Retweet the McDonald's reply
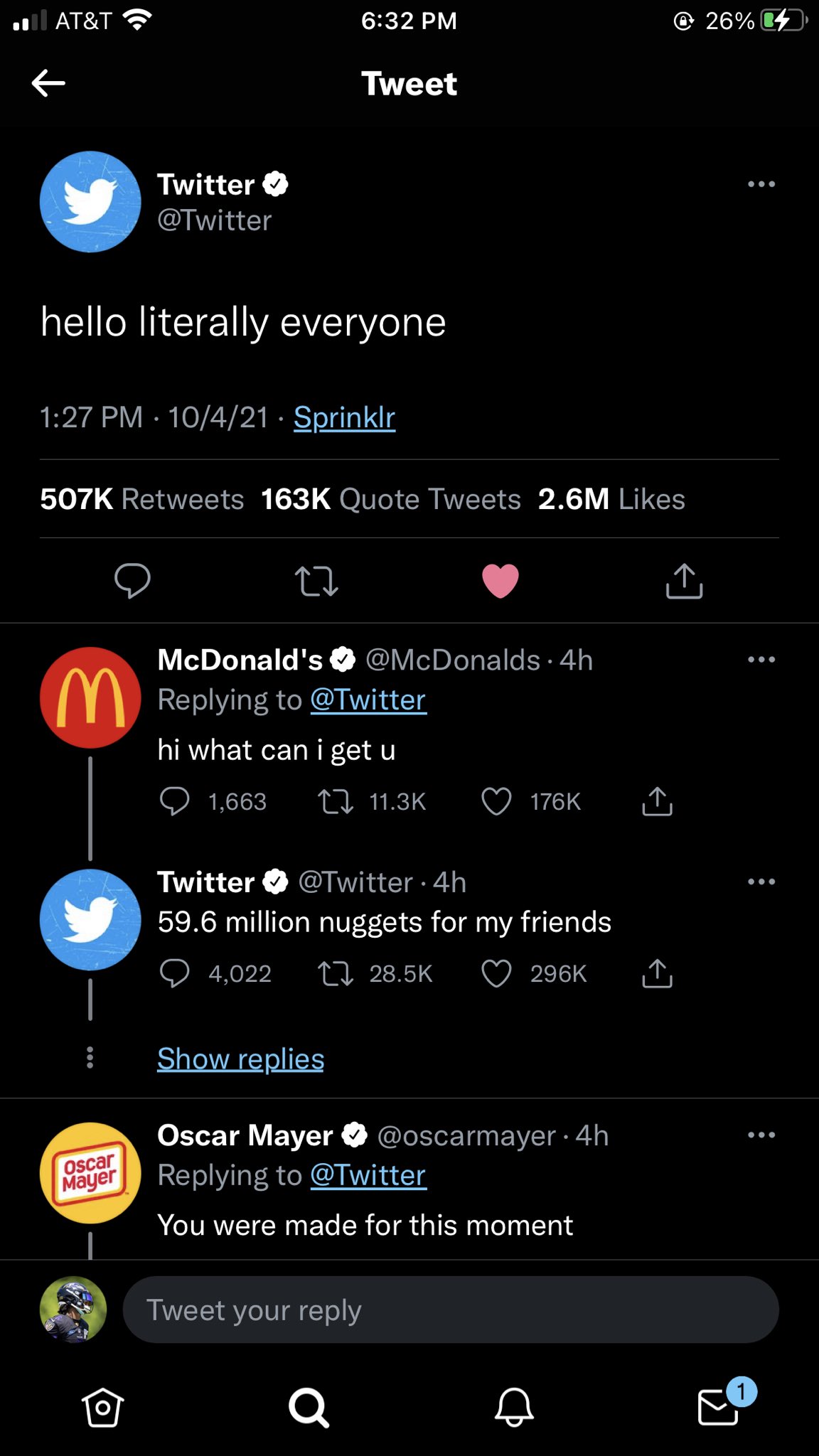This screenshot has width=819, height=1456. pyautogui.click(x=335, y=801)
